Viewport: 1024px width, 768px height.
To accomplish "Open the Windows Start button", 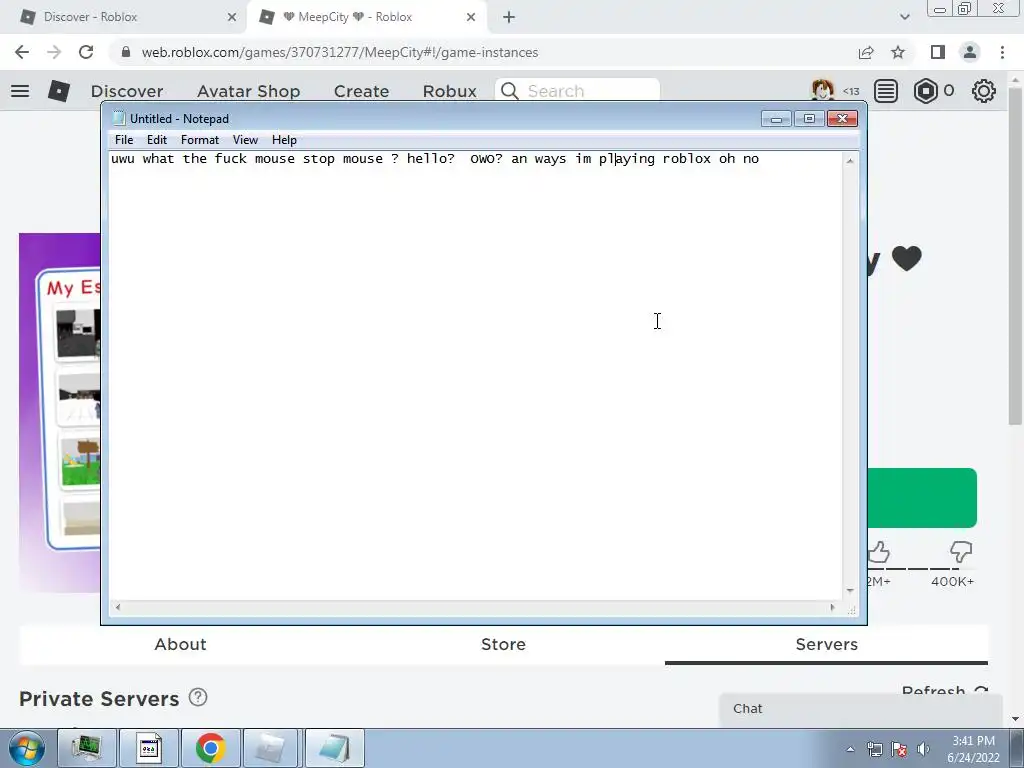I will (x=27, y=748).
